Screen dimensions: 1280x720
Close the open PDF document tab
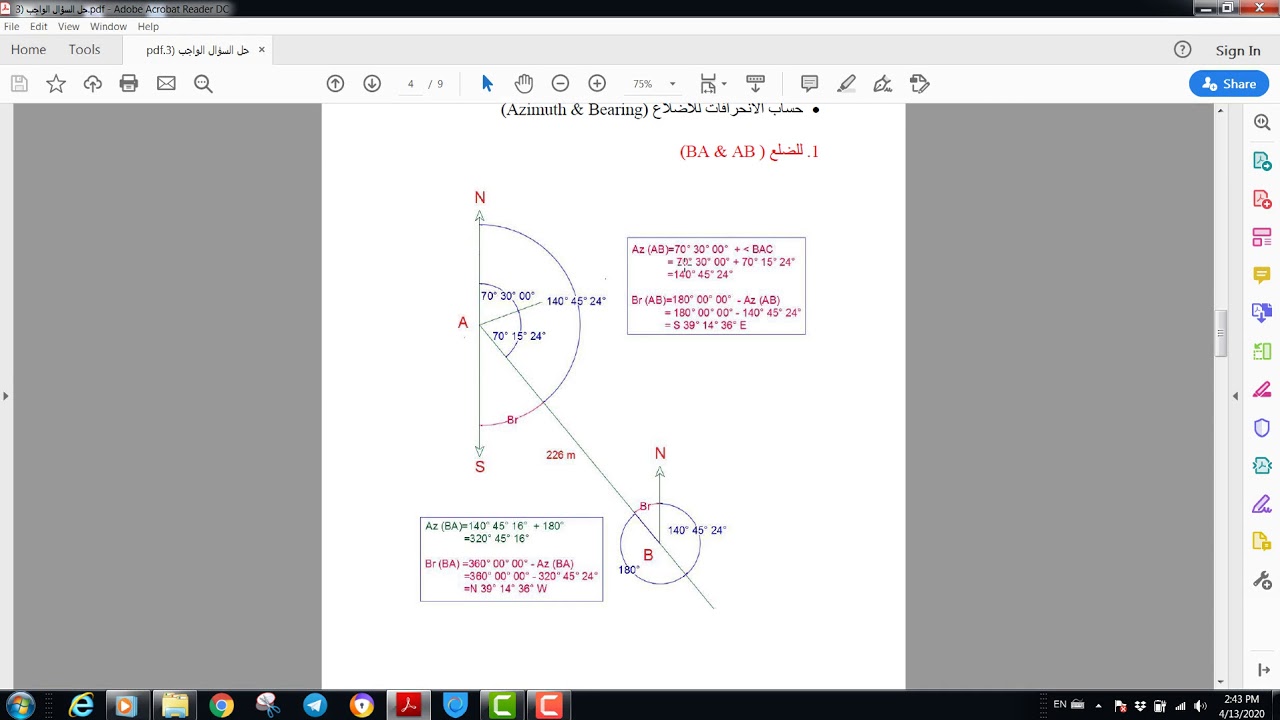pos(262,50)
